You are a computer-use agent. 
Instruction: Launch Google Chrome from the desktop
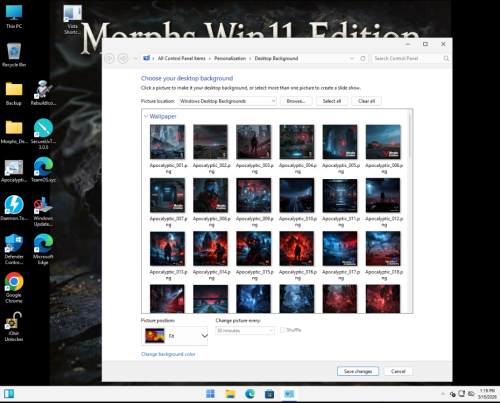14,287
